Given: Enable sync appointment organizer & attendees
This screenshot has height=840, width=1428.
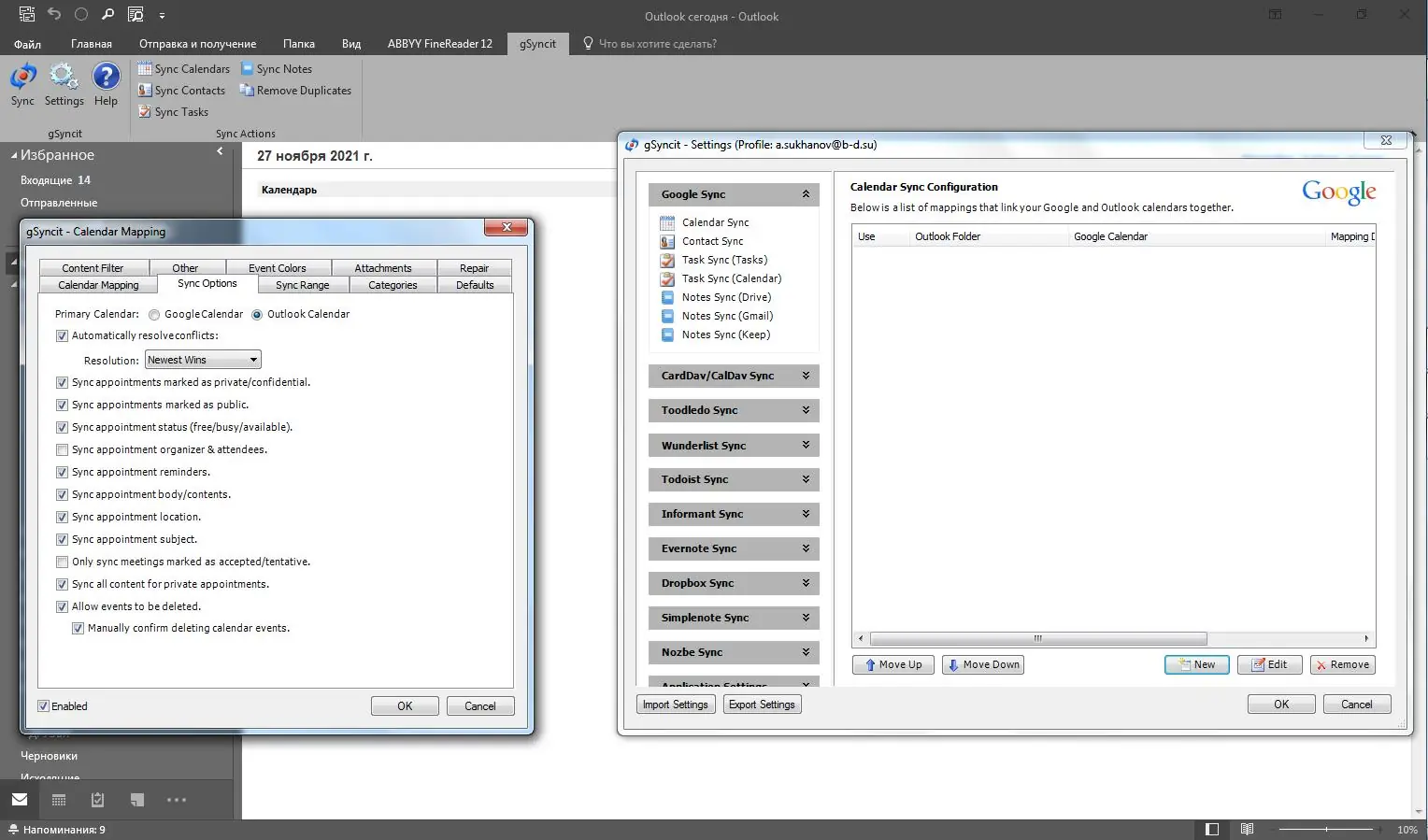Looking at the screenshot, I should pyautogui.click(x=63, y=449).
